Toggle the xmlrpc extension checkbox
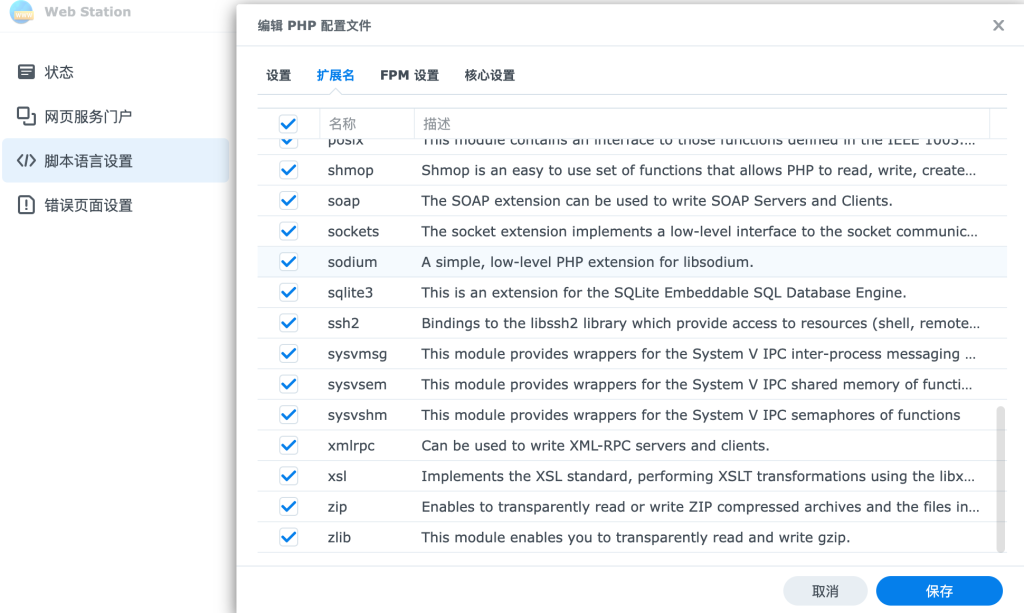This screenshot has width=1024, height=613. click(x=288, y=445)
